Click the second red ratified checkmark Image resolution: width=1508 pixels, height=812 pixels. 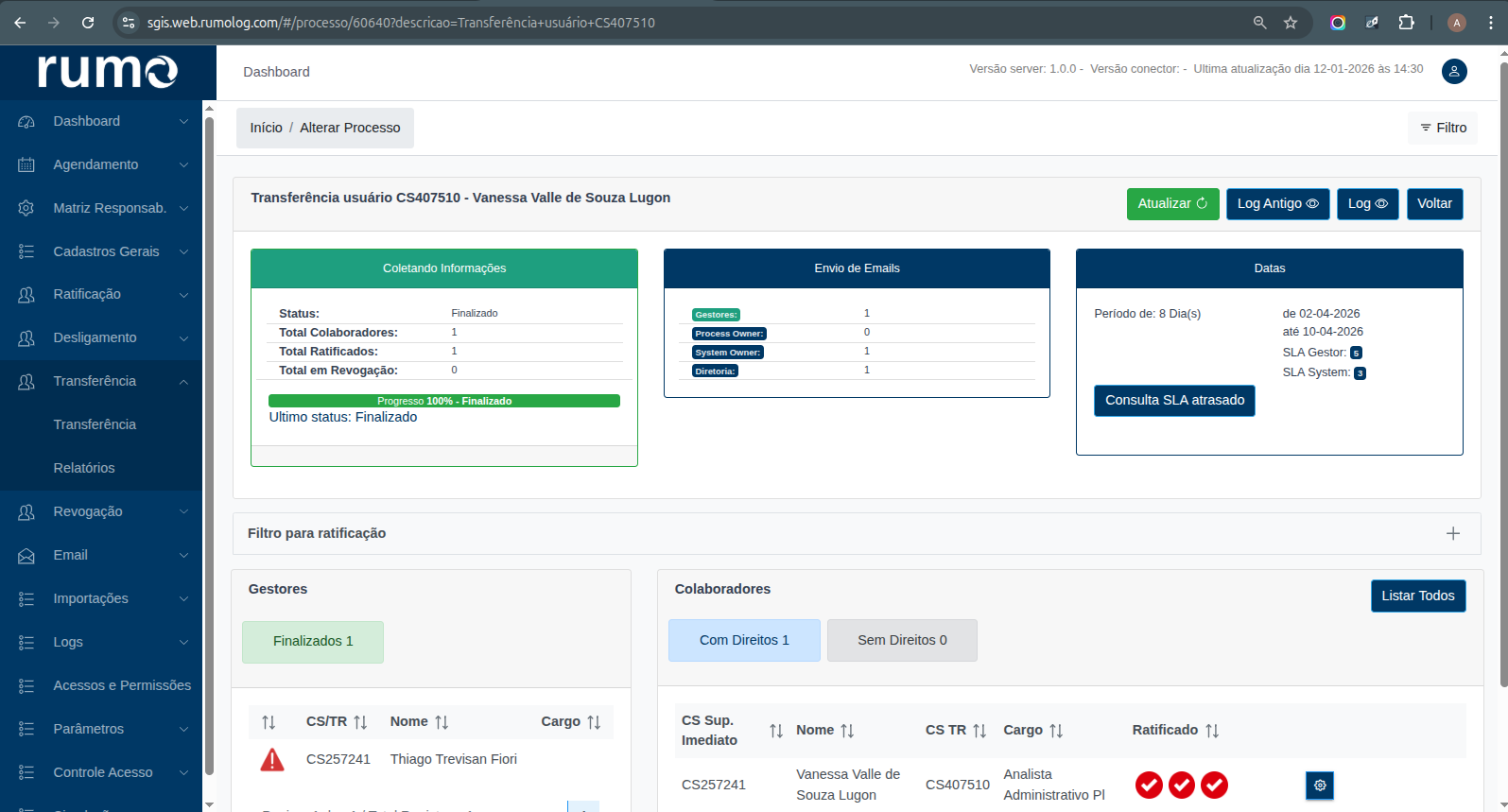(x=1182, y=785)
